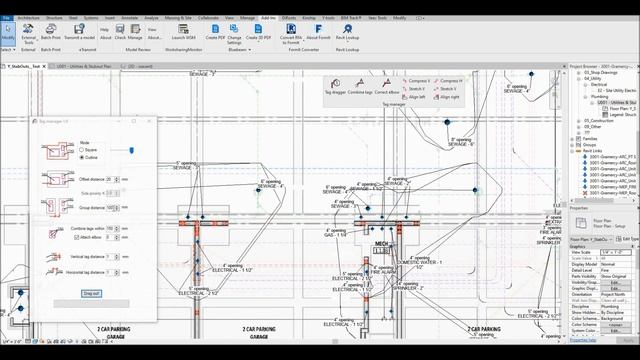Click Edit for Graphic Display Options
640x360 pixels.
[x=616, y=289]
